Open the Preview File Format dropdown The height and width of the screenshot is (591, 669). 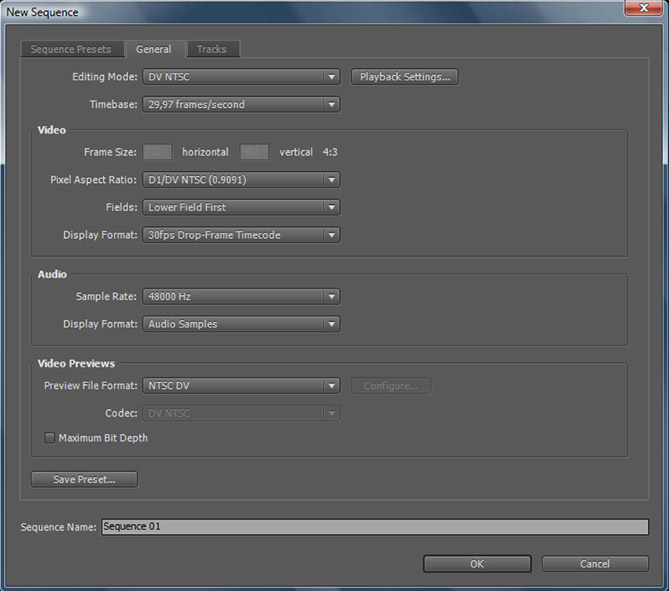click(241, 386)
